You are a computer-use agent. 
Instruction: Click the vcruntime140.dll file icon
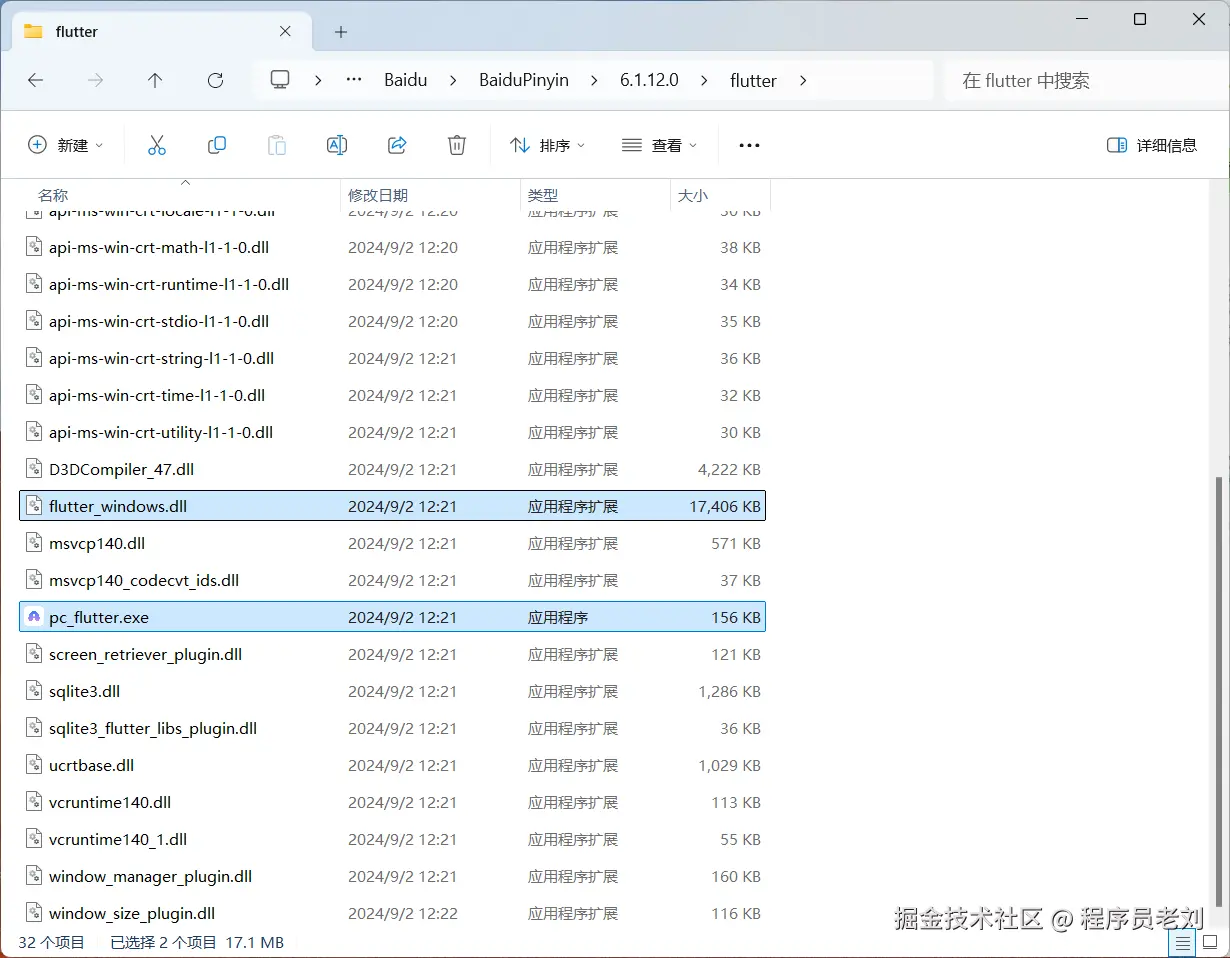[x=34, y=802]
